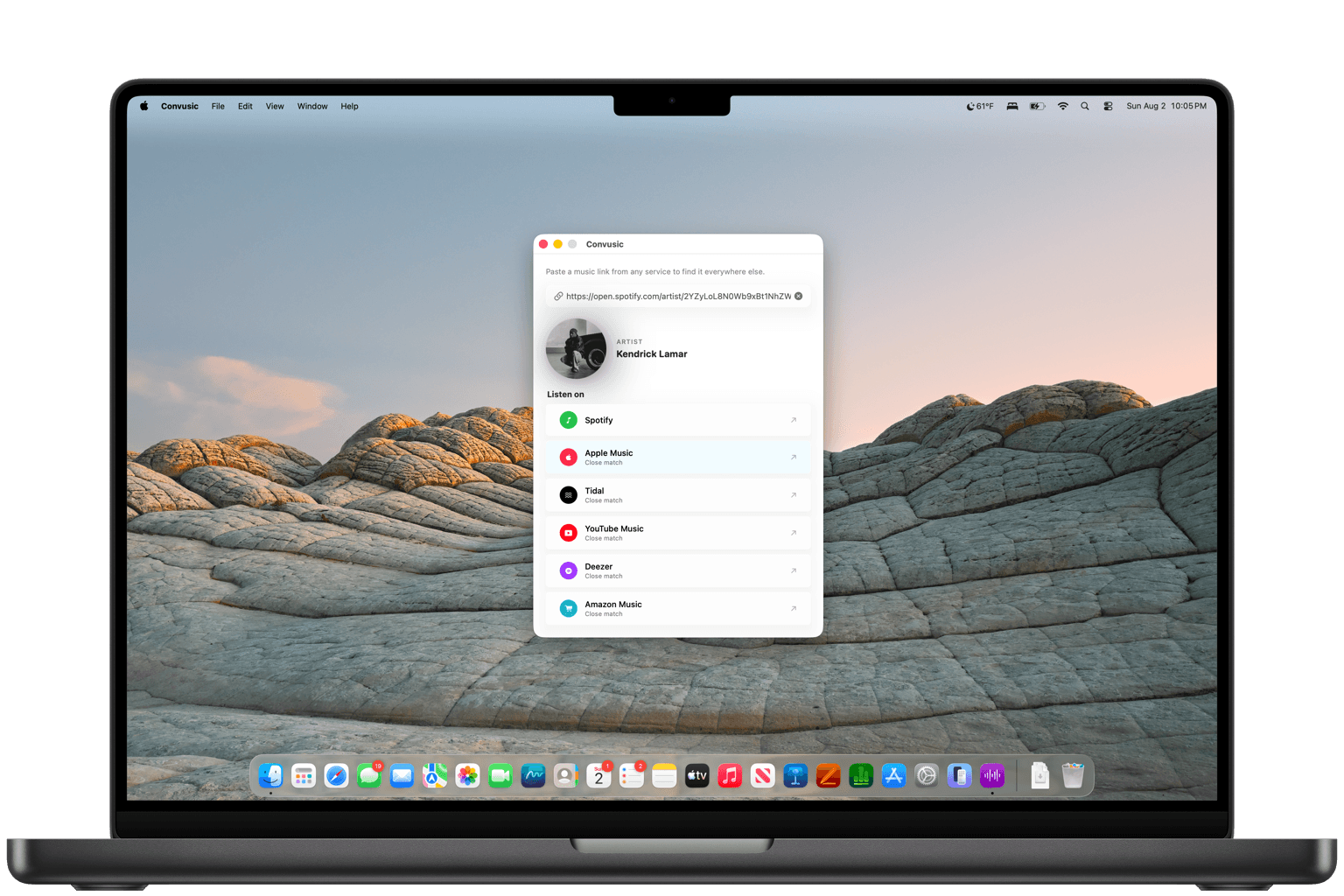Open Apple Music link via its arrow icon
The height and width of the screenshot is (896, 1344).
point(794,458)
